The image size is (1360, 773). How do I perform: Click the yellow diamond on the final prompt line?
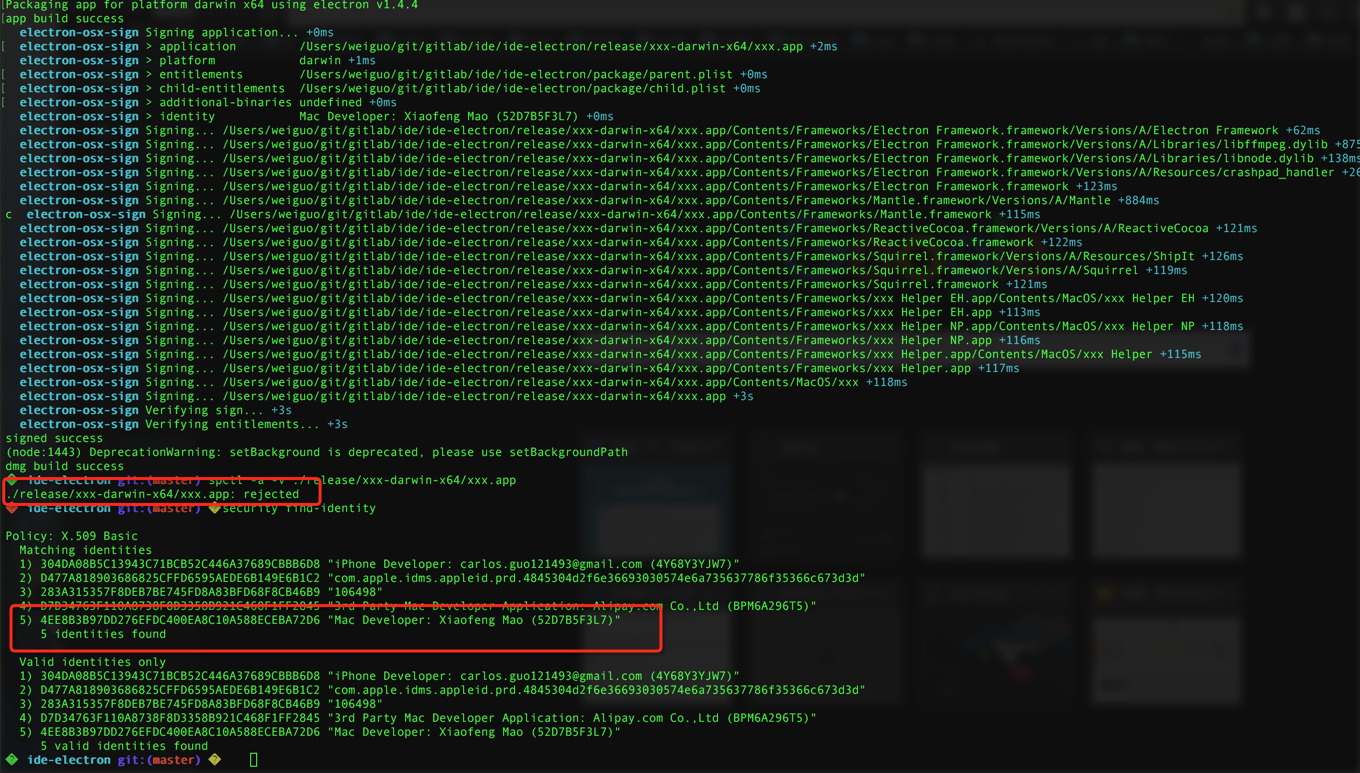tap(213, 759)
